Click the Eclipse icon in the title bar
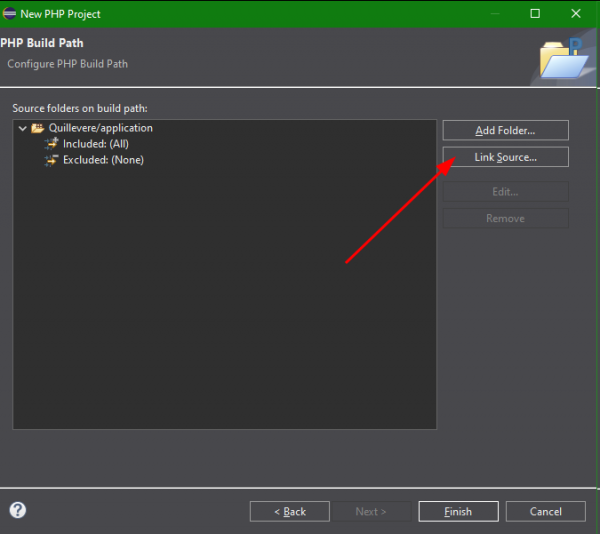Image resolution: width=600 pixels, height=534 pixels. (9, 14)
